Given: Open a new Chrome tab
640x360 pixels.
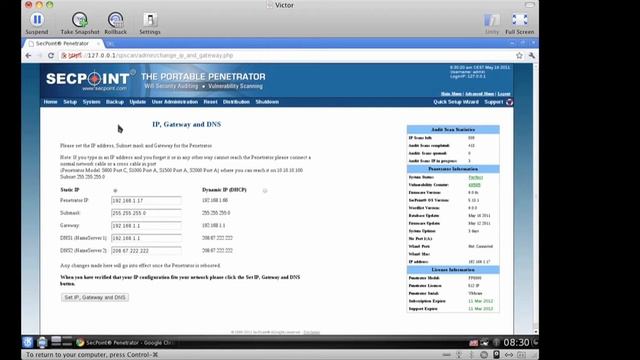Looking at the screenshot, I should 109,43.
